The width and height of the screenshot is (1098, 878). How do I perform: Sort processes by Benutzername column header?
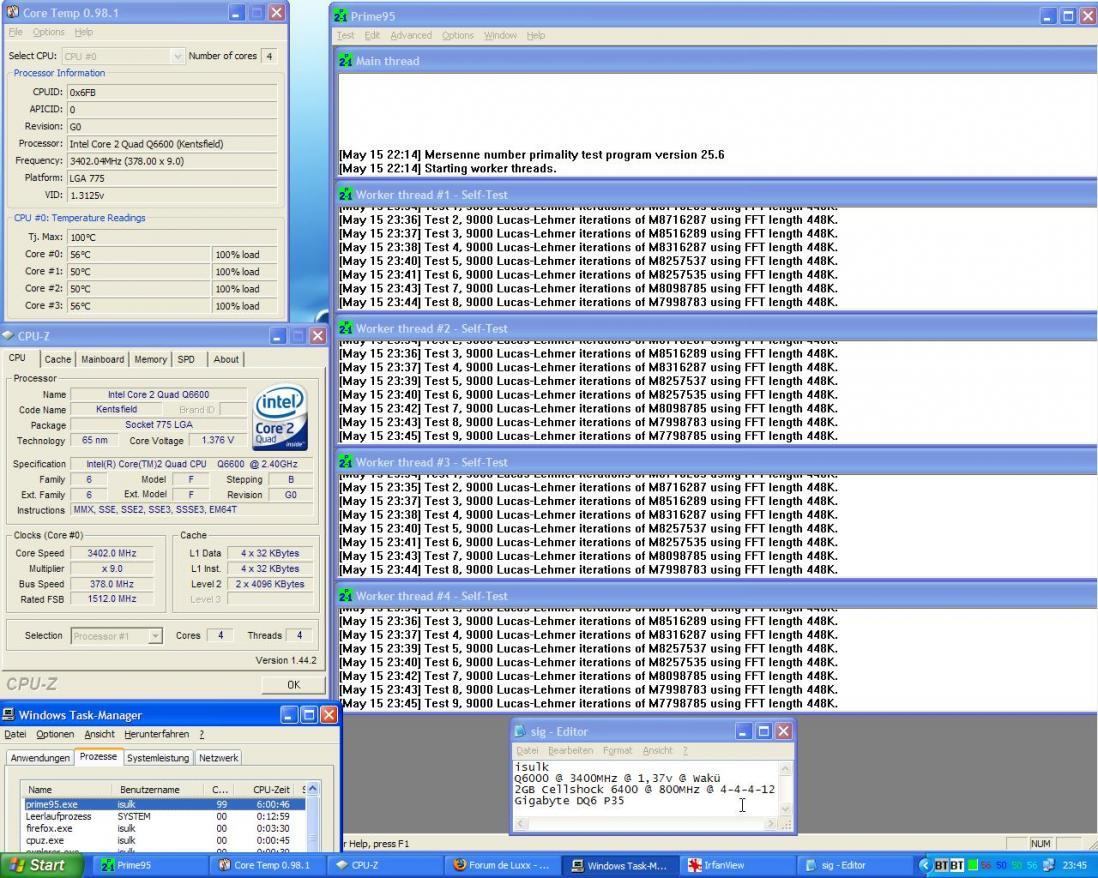tap(158, 789)
